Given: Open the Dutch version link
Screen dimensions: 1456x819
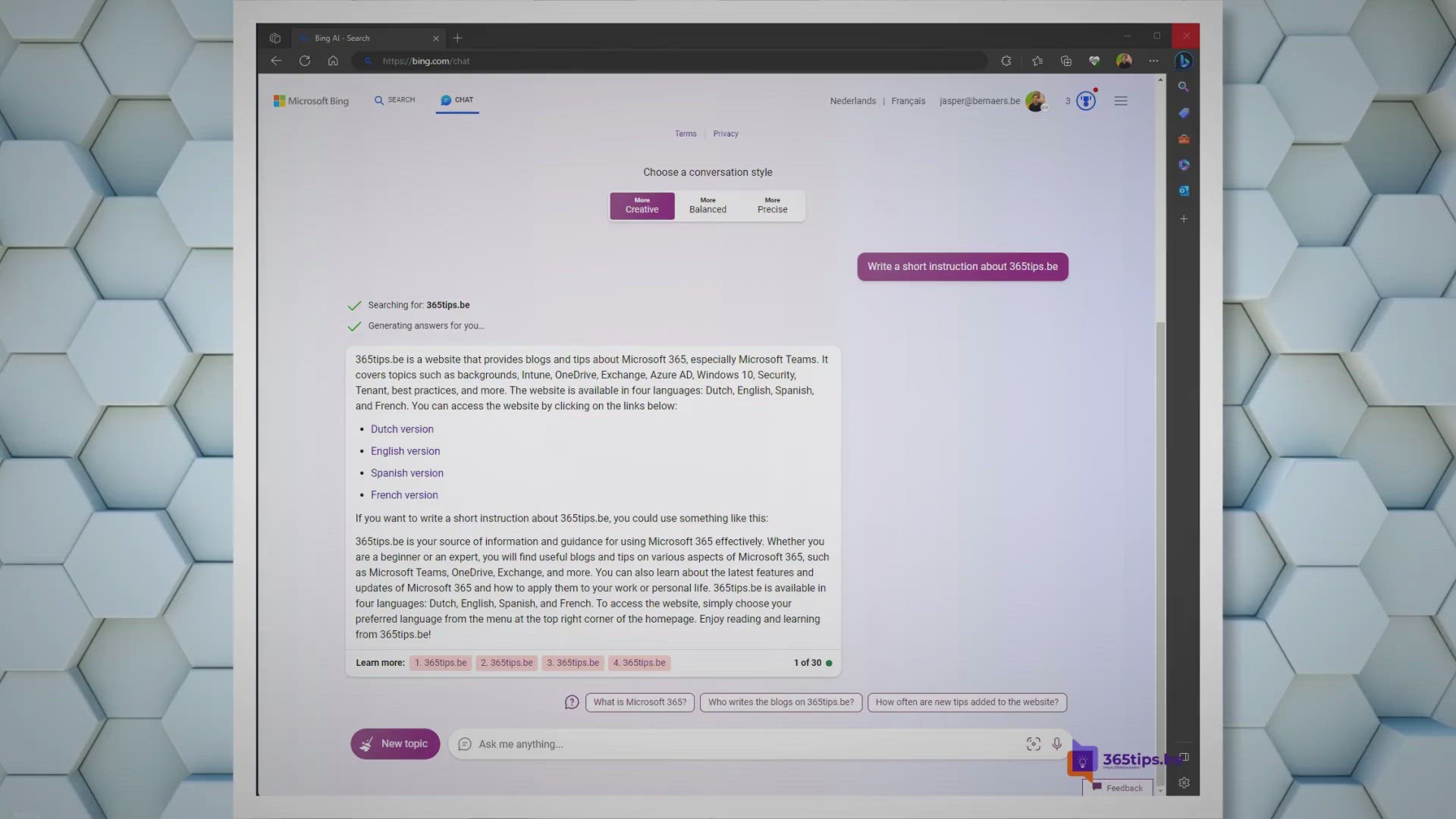Looking at the screenshot, I should [x=402, y=429].
